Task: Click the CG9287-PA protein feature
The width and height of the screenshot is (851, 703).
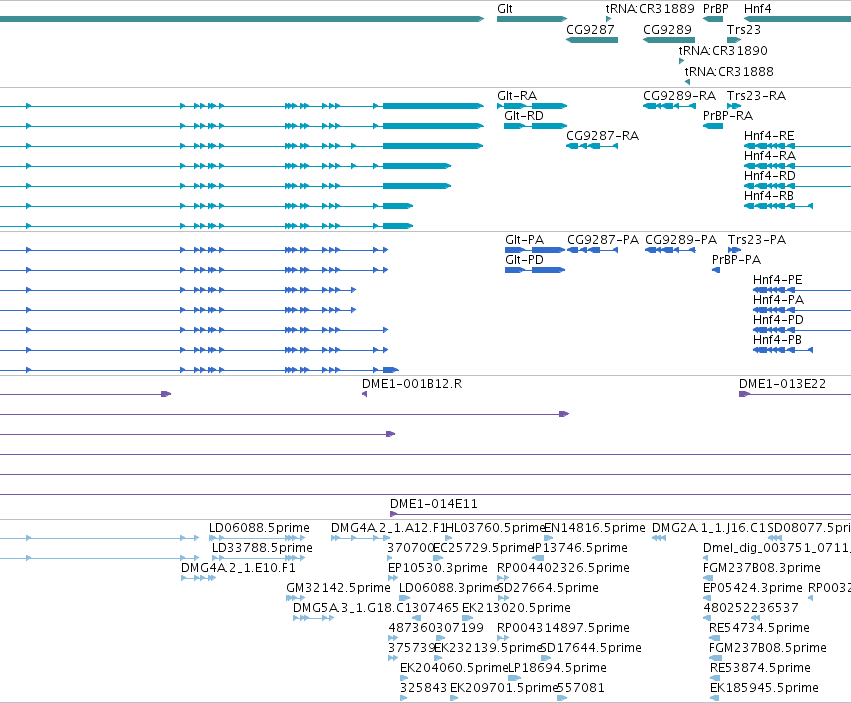Action: 592,250
